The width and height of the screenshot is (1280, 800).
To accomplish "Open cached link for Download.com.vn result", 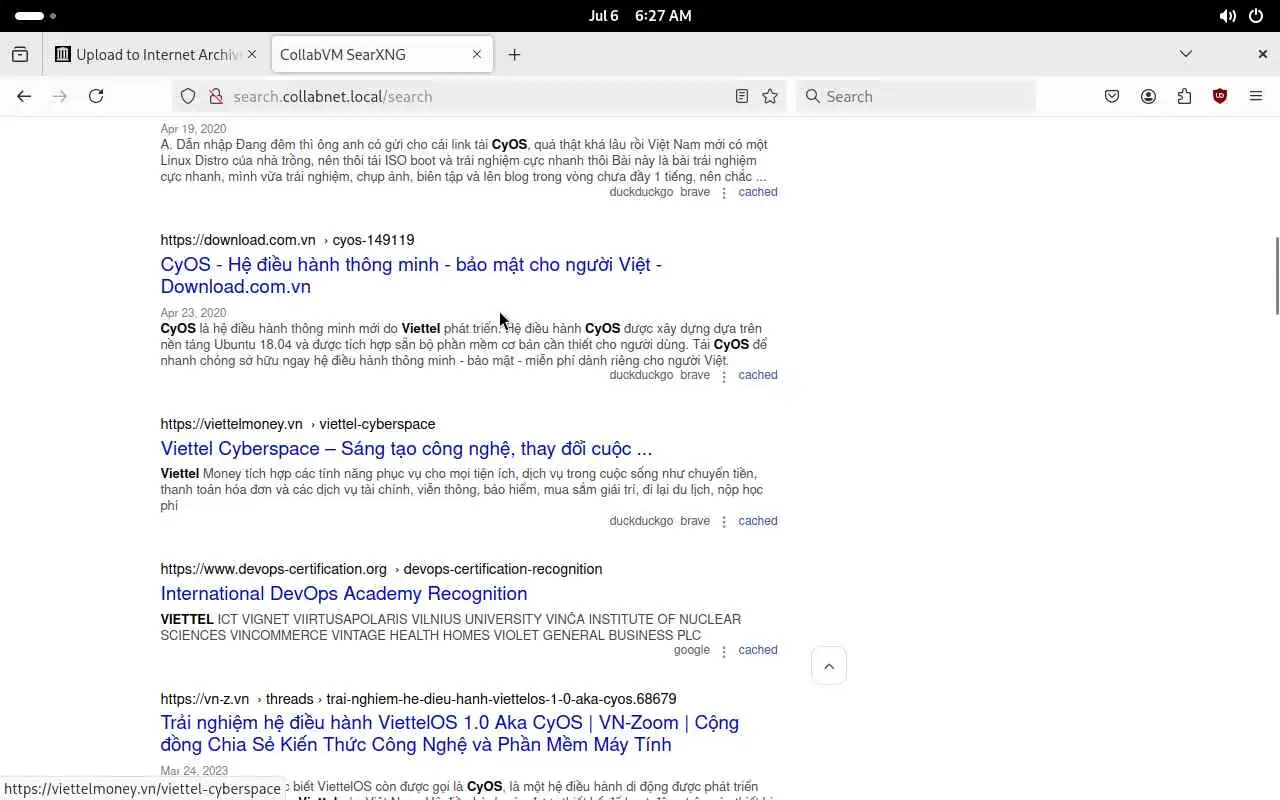I will (x=758, y=375).
